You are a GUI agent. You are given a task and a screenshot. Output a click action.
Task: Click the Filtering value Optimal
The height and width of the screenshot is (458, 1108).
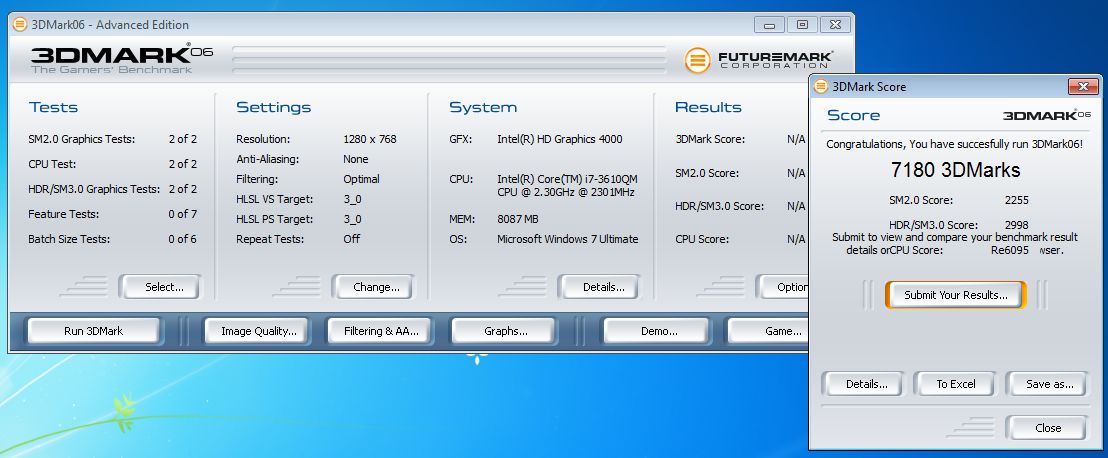(361, 179)
